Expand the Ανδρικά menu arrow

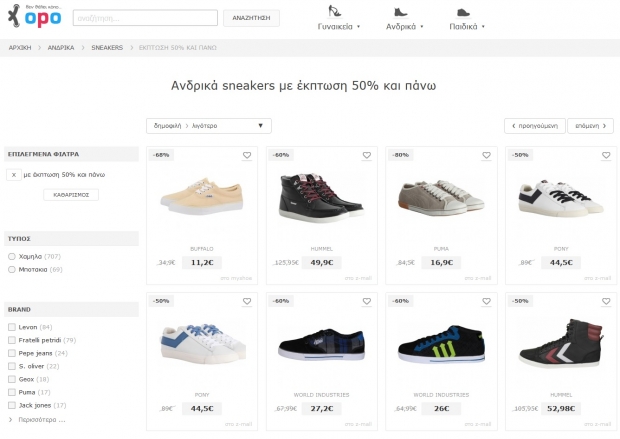click(x=422, y=27)
